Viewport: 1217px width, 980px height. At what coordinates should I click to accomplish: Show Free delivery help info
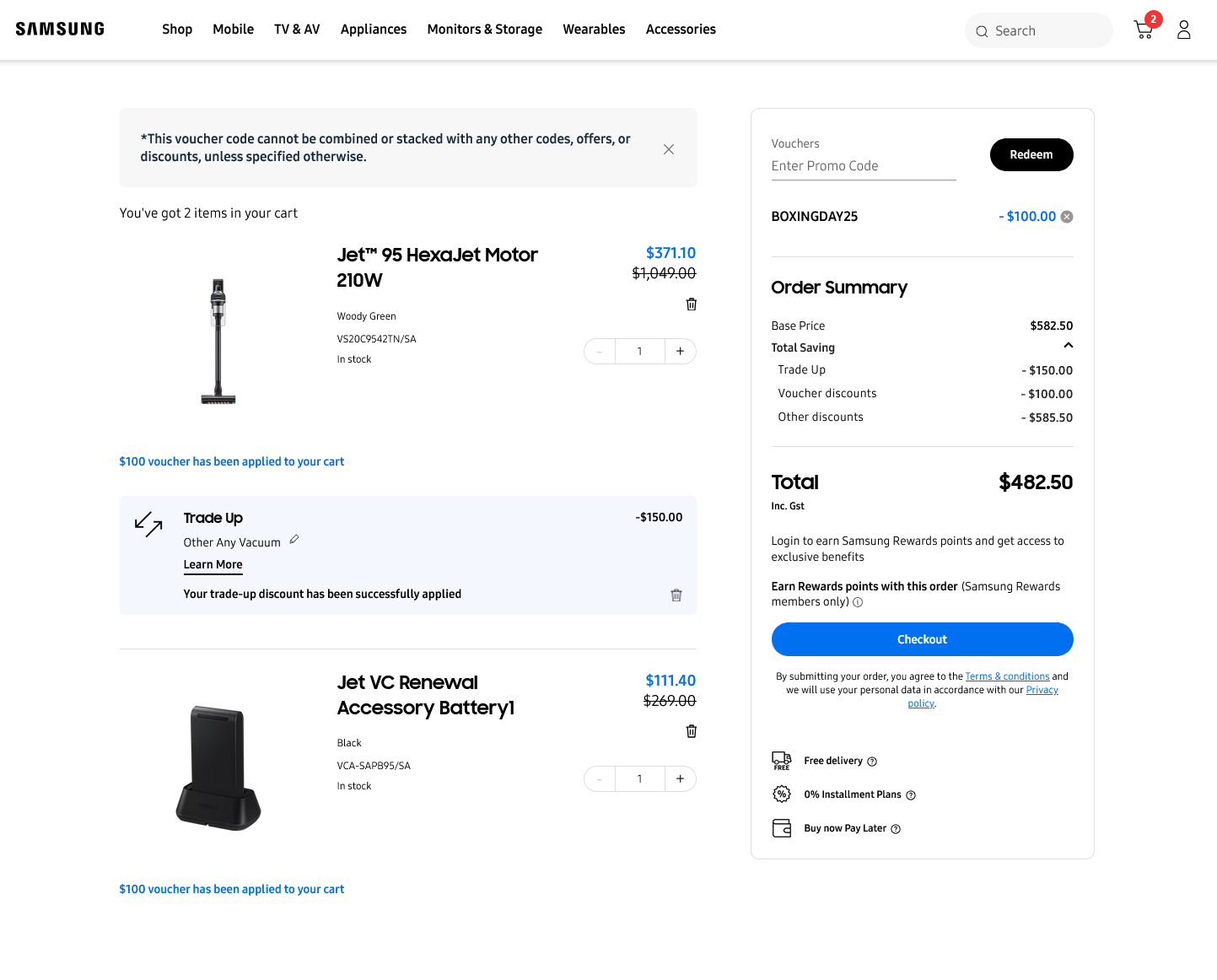(x=872, y=762)
